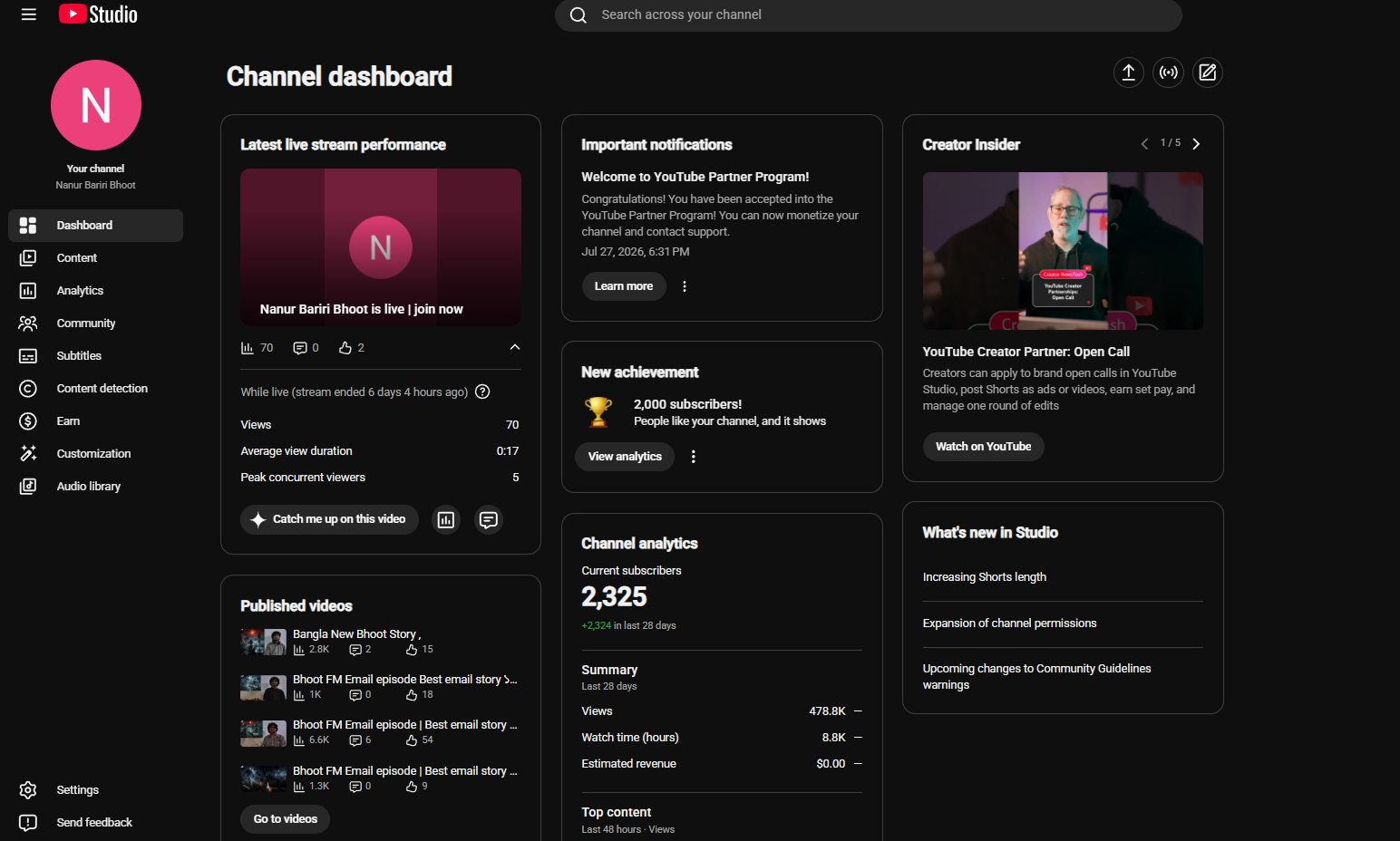Open Community Guidelines warnings update link
This screenshot has height=841, width=1400.
[x=1037, y=677]
